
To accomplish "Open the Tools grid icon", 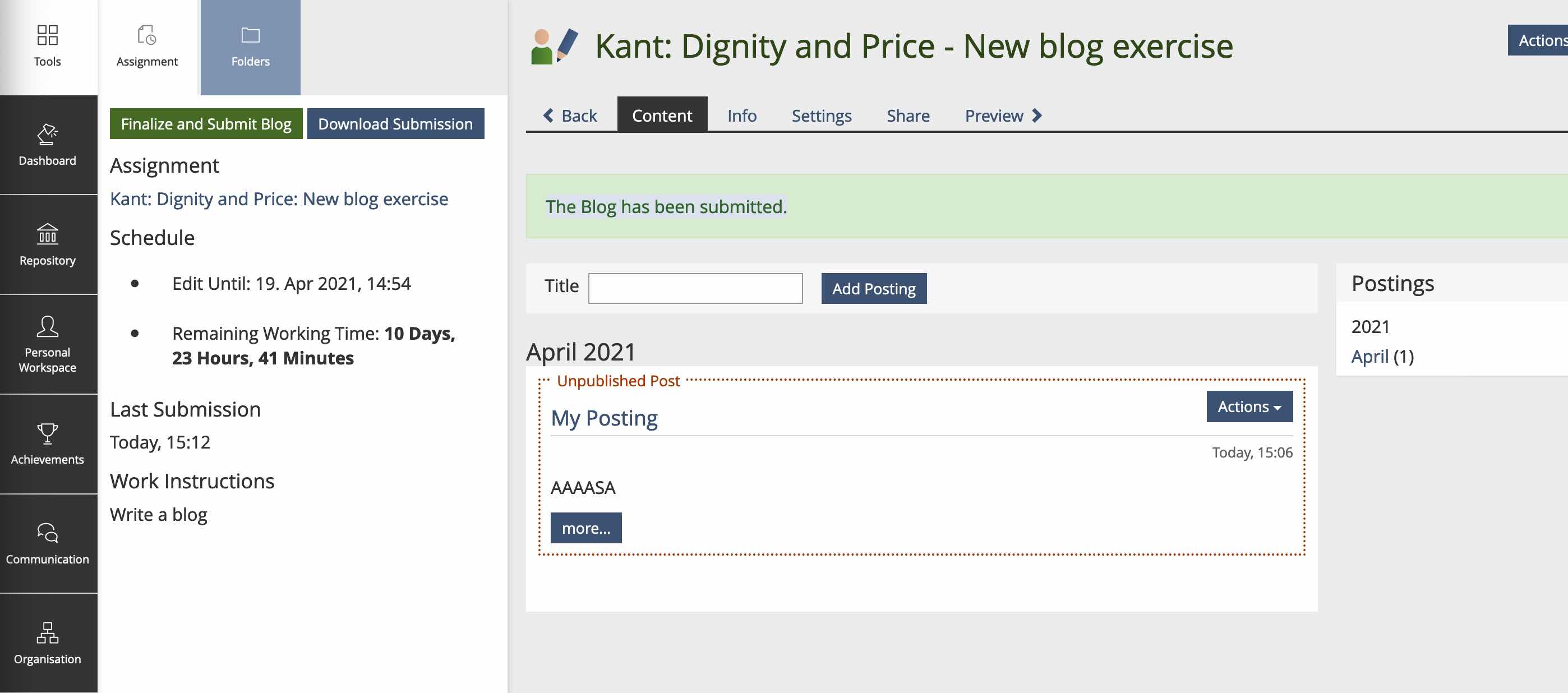I will coord(47,35).
